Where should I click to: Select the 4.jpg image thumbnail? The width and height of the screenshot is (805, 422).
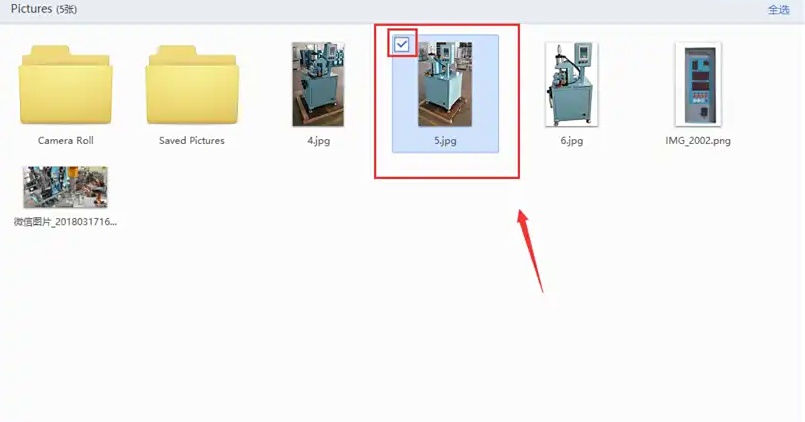(318, 84)
